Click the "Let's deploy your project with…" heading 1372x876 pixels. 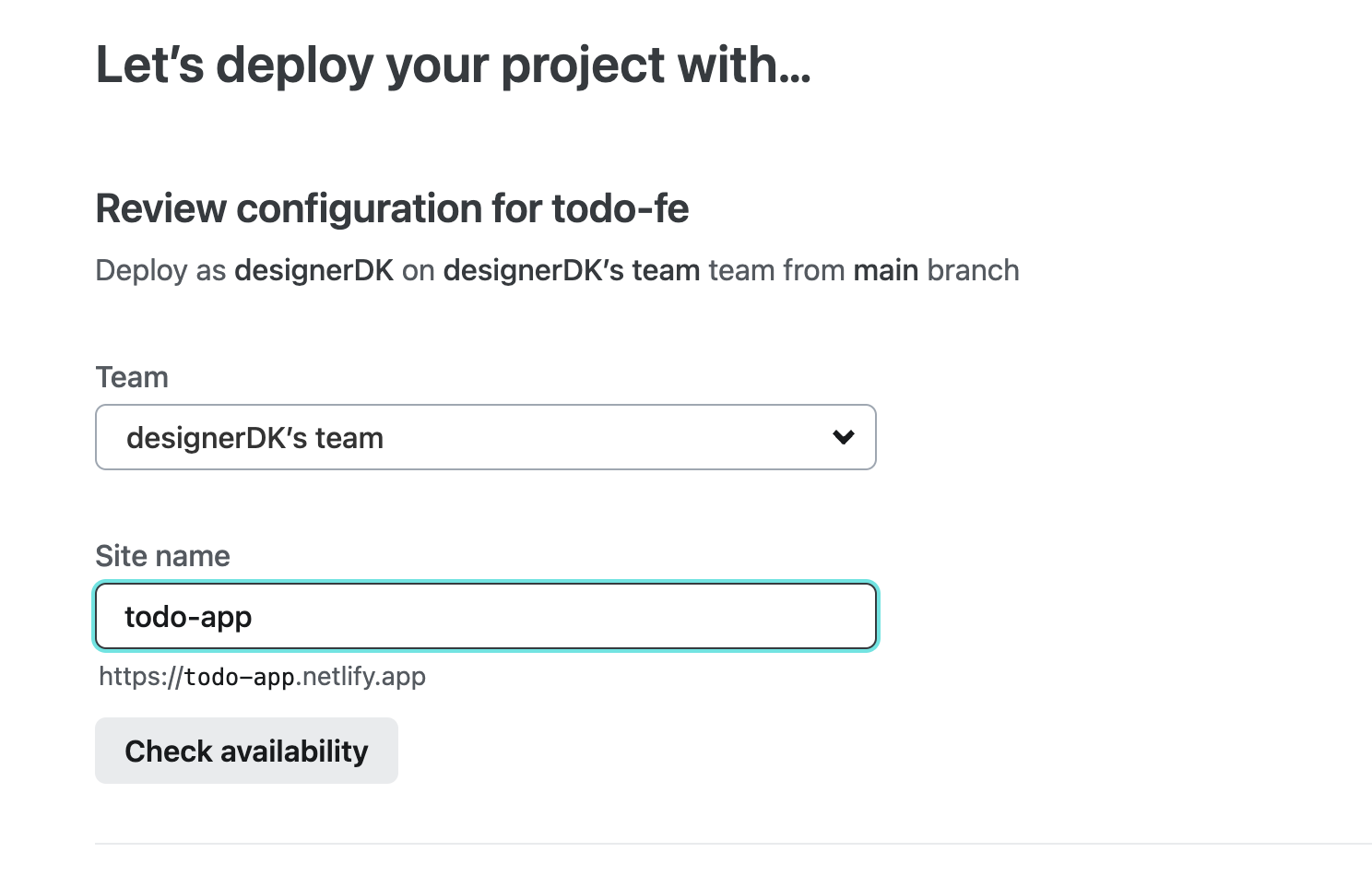(453, 65)
